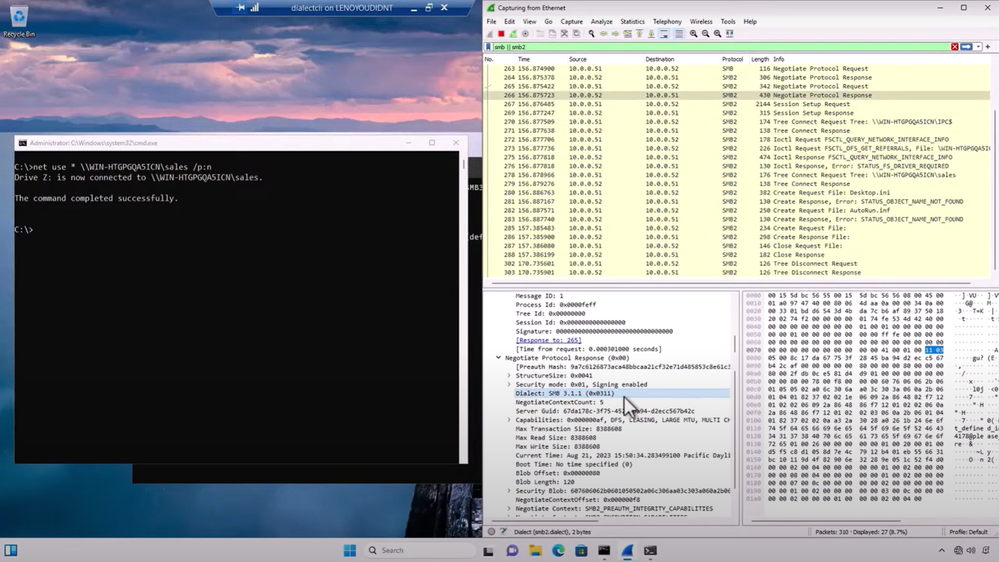Expand the StructureSize: 0x0041 field
Image resolution: width=999 pixels, height=562 pixels.
tap(509, 376)
